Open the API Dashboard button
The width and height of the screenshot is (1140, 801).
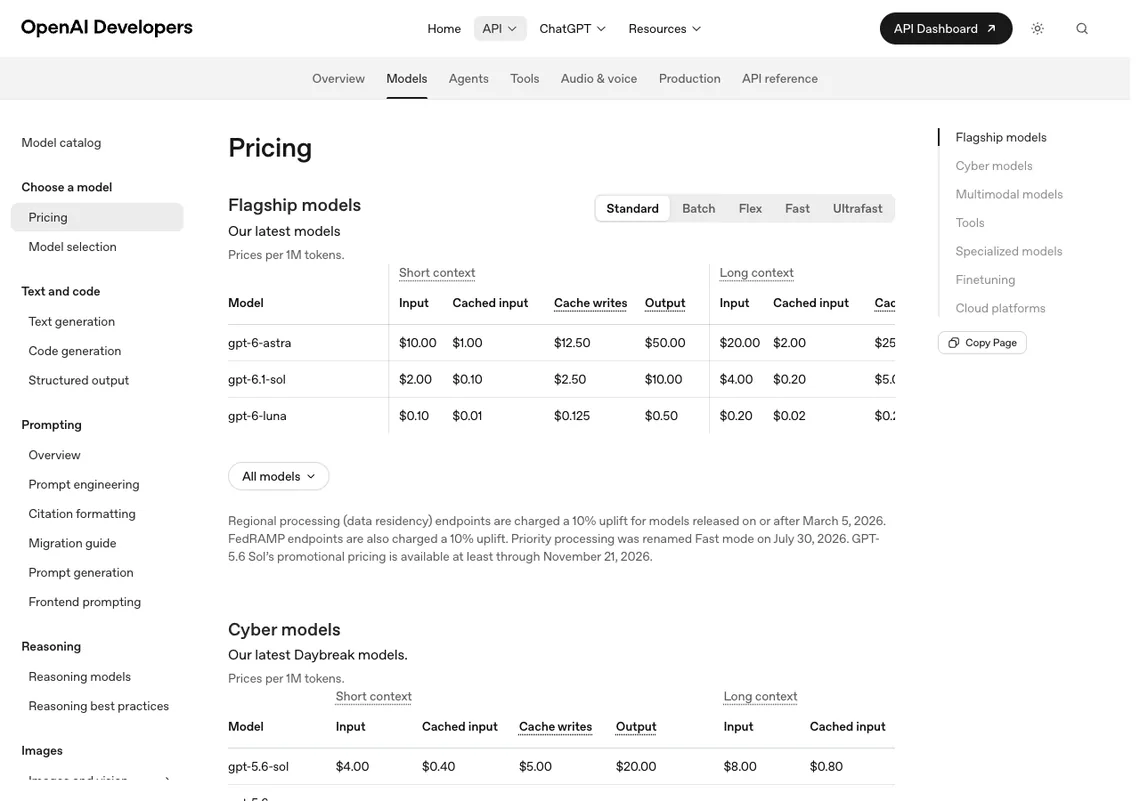click(946, 28)
